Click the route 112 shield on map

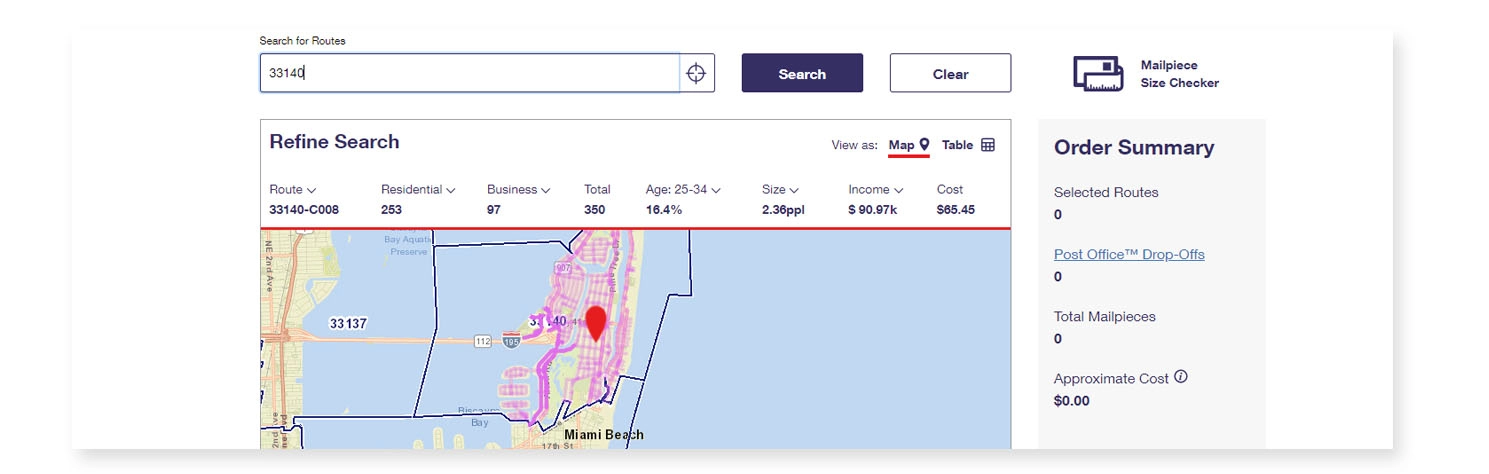click(482, 341)
